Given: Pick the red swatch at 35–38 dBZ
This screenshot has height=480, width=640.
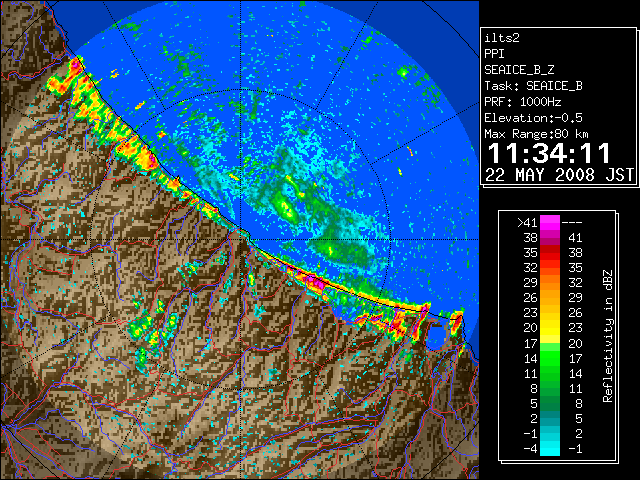Looking at the screenshot, I should [550, 253].
